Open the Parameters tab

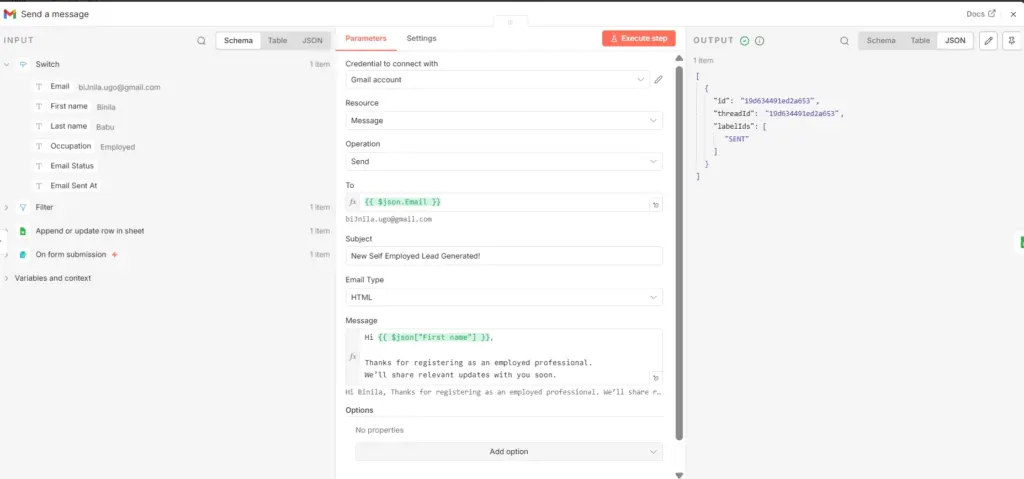pos(366,39)
